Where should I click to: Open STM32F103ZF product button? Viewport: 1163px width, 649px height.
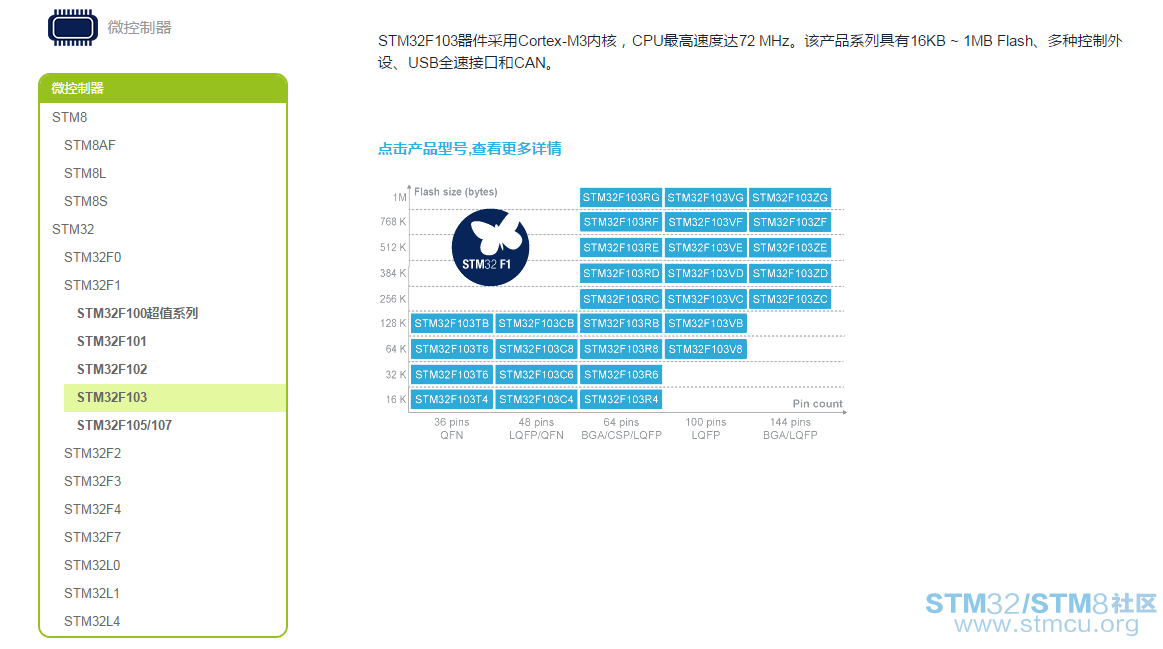coord(790,222)
